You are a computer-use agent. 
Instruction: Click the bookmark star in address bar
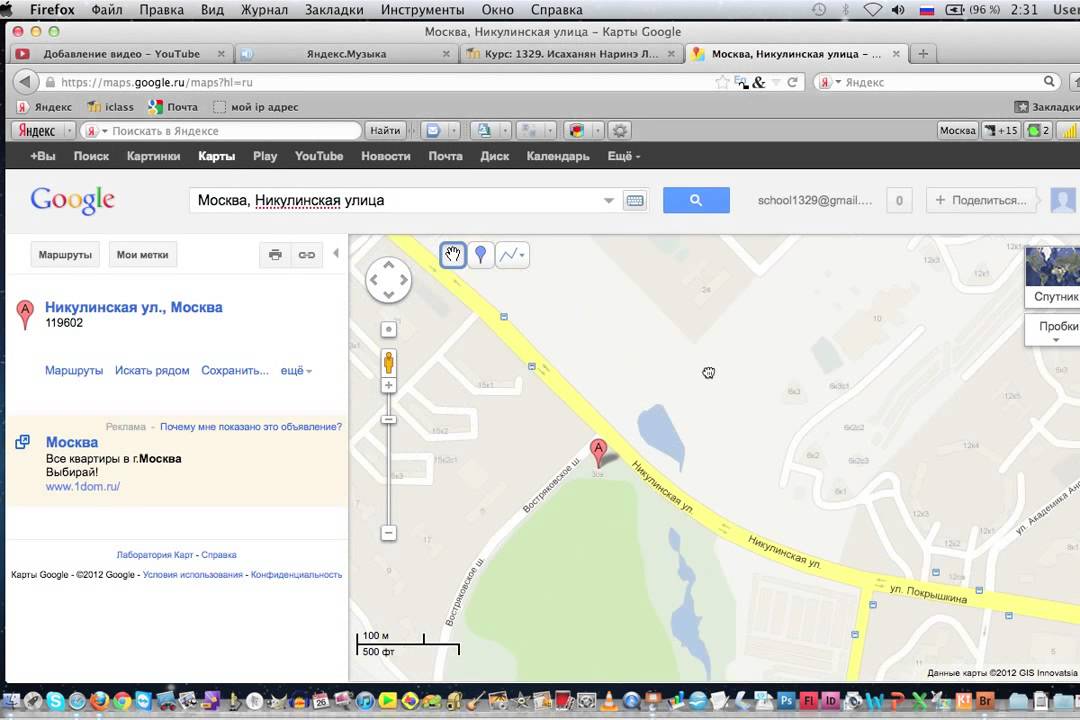pyautogui.click(x=722, y=82)
